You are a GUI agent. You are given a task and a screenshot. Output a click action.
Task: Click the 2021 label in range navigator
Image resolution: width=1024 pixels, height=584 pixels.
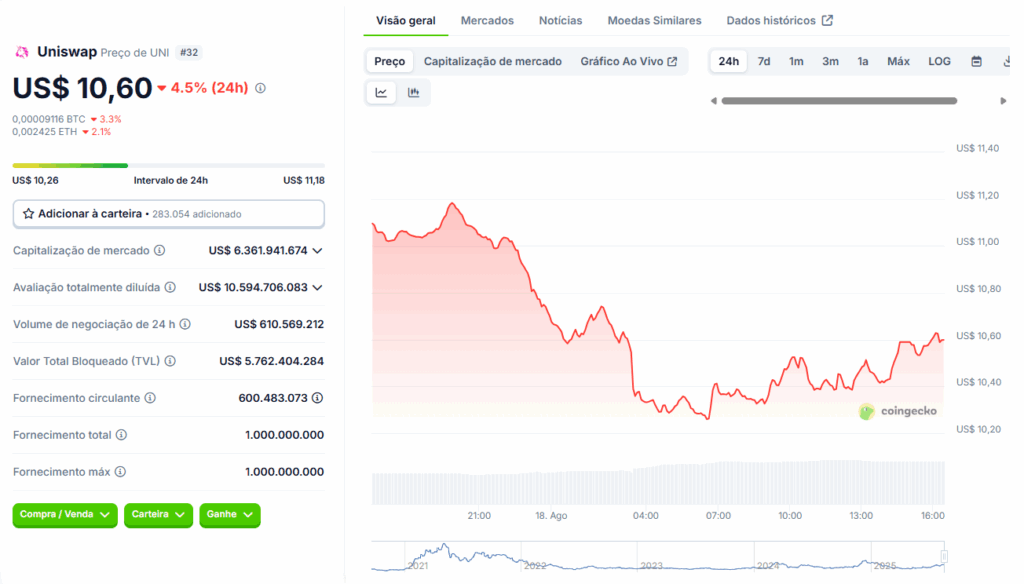418,566
